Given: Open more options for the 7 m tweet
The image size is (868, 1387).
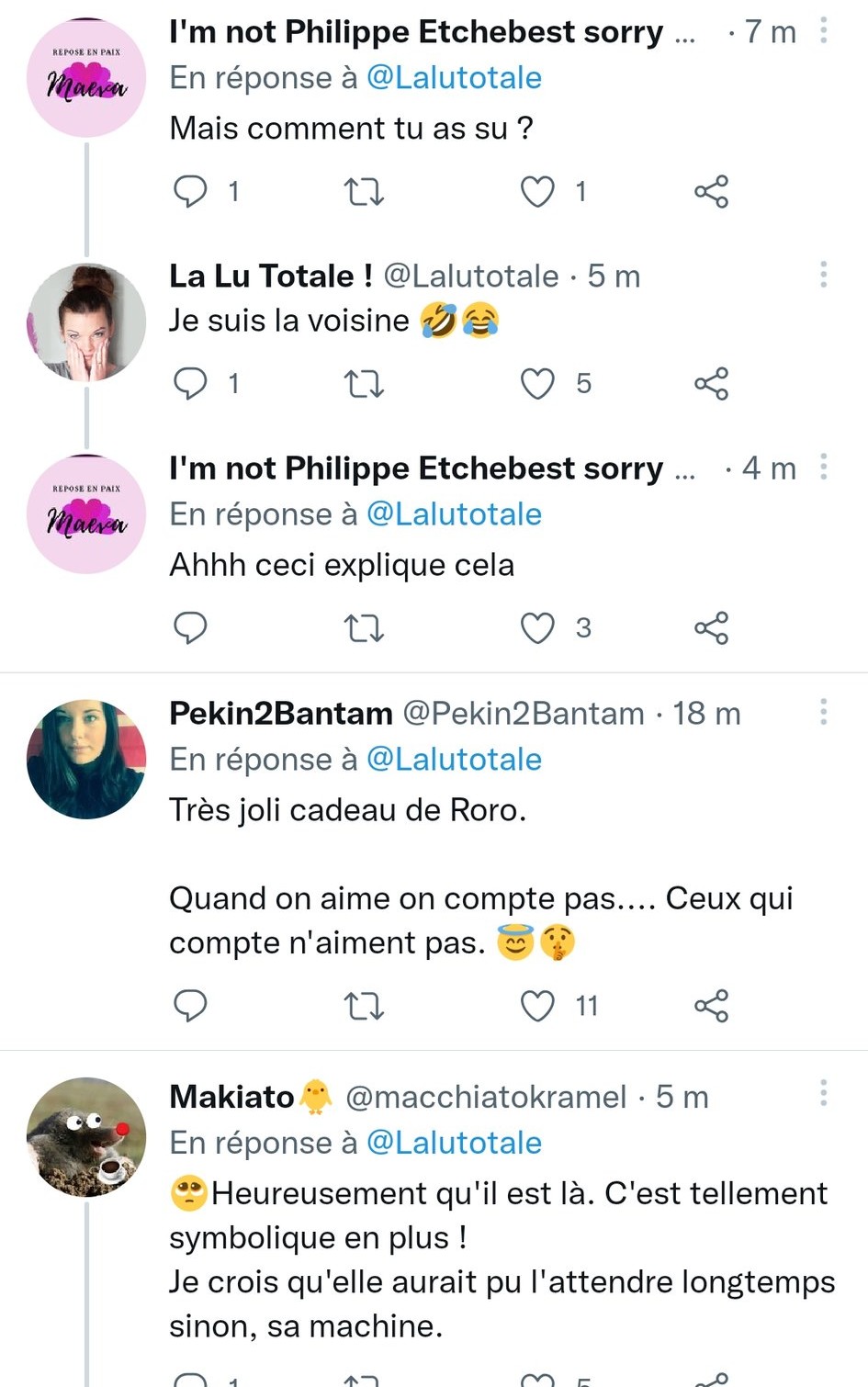Looking at the screenshot, I should coord(824,31).
